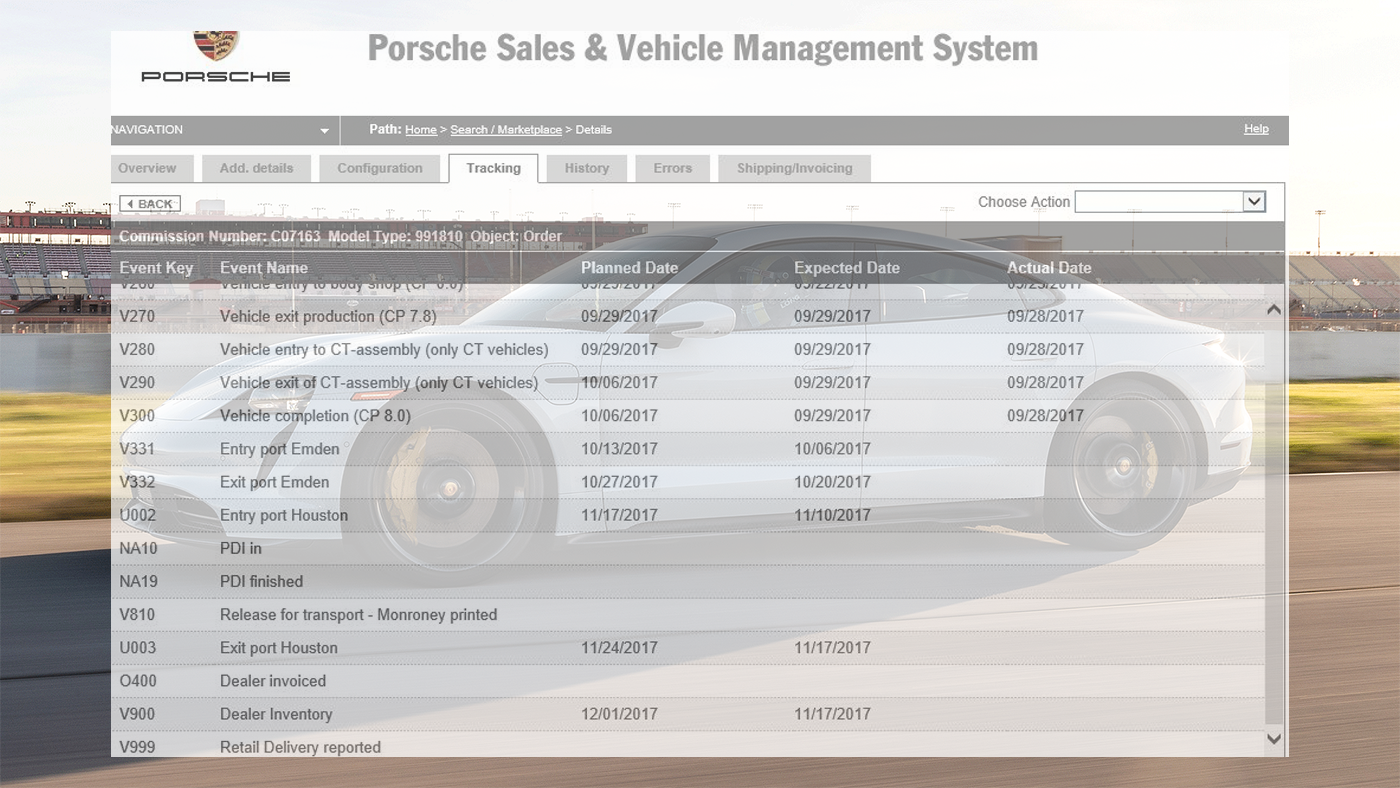Select event key V280
1400x788 pixels.
point(137,350)
